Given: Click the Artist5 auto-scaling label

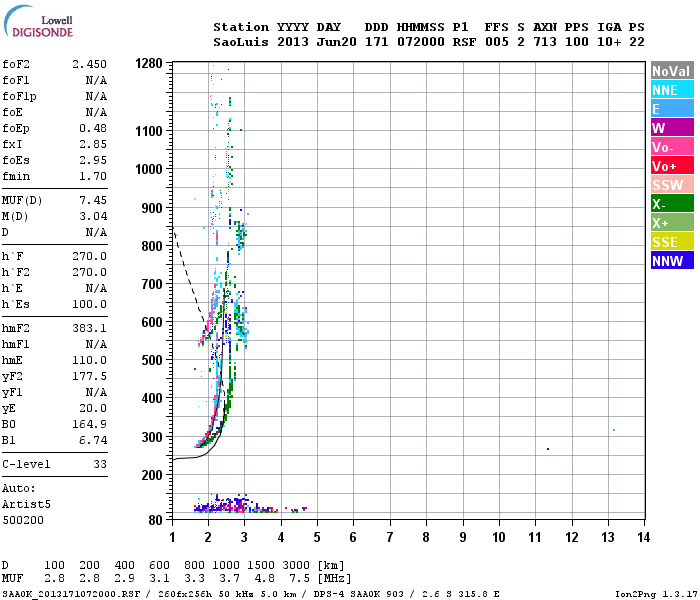Looking at the screenshot, I should pos(26,504).
